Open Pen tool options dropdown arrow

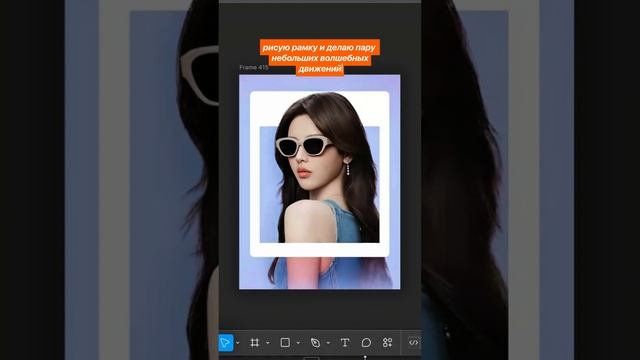(x=328, y=343)
